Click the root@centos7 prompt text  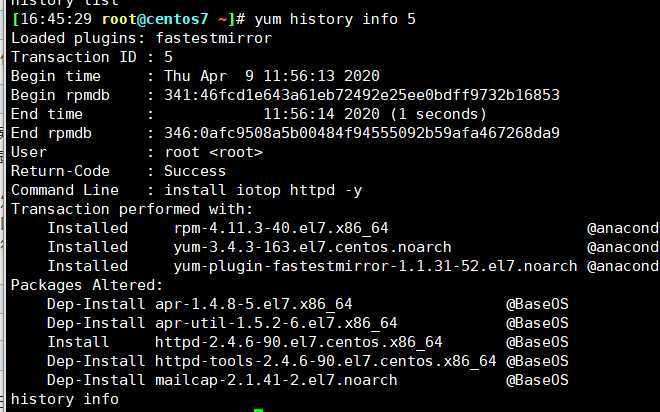pyautogui.click(x=155, y=19)
